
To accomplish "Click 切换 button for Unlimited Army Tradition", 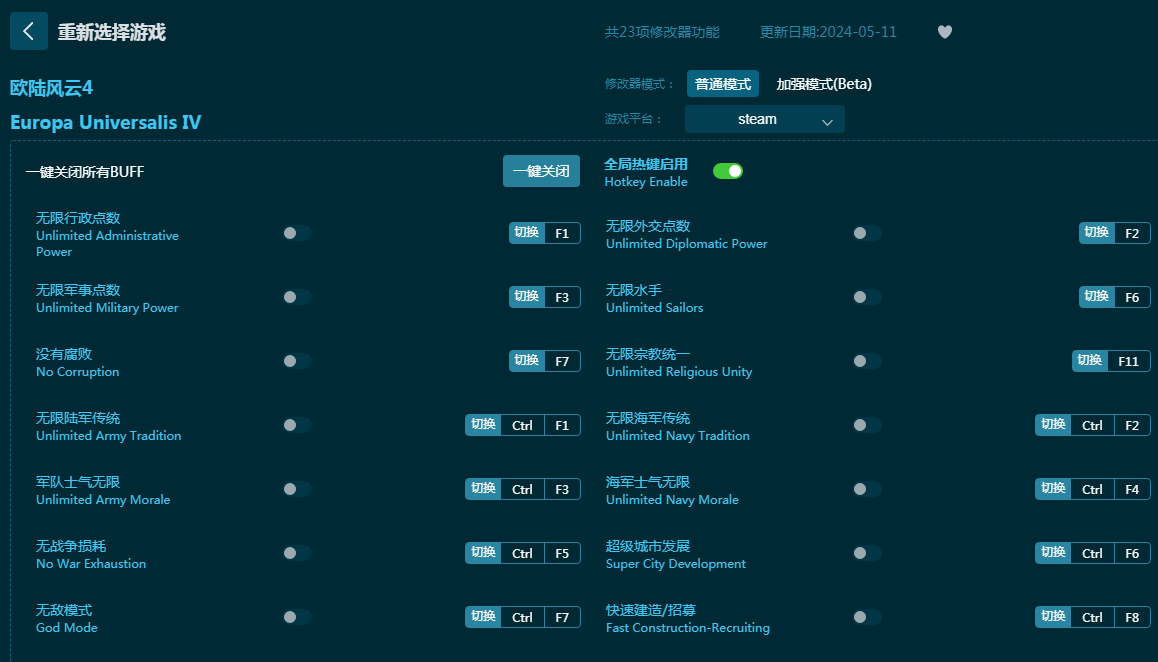I will (483, 425).
